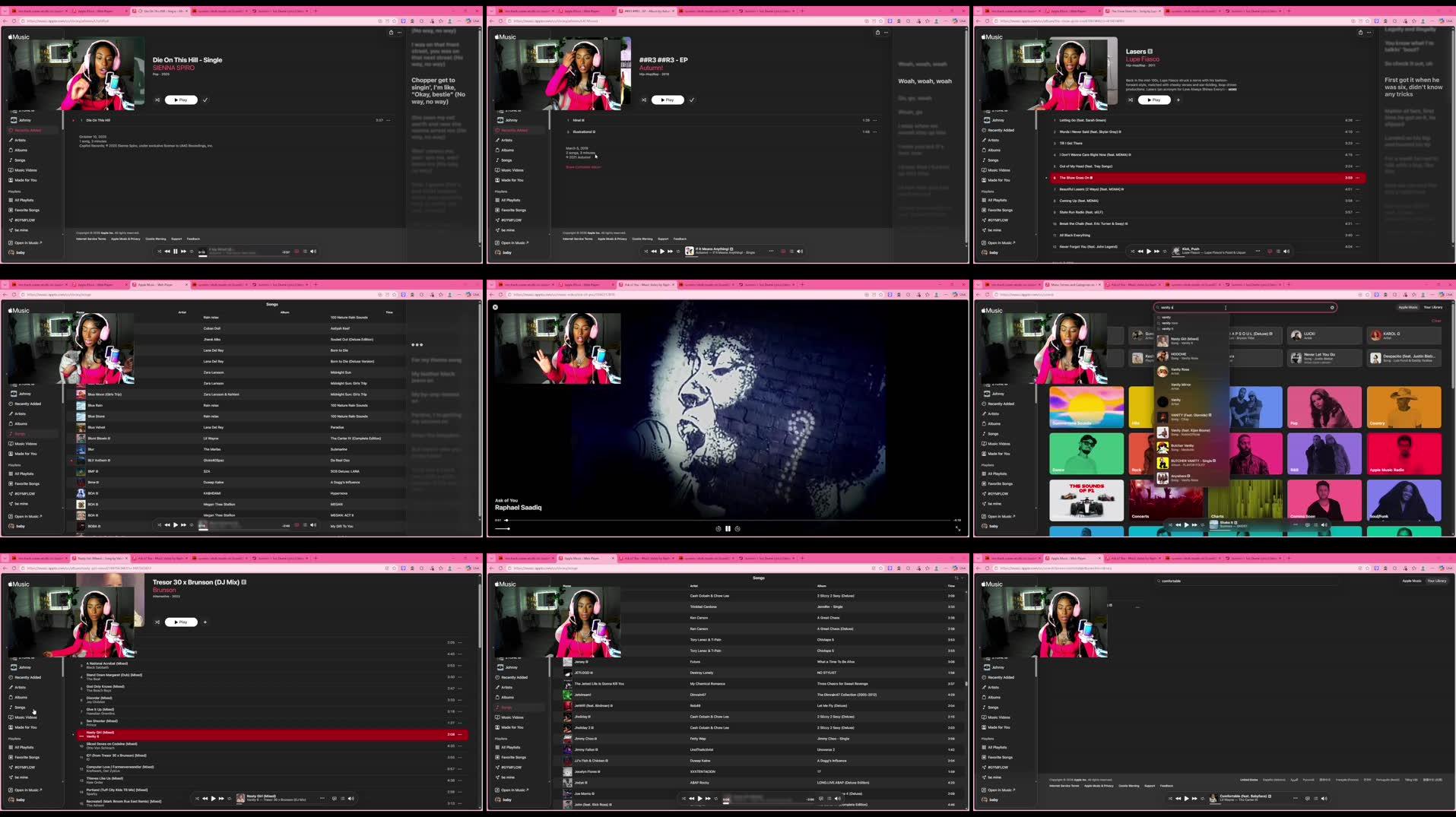Switch to Your Library in vanity search

[1433, 308]
